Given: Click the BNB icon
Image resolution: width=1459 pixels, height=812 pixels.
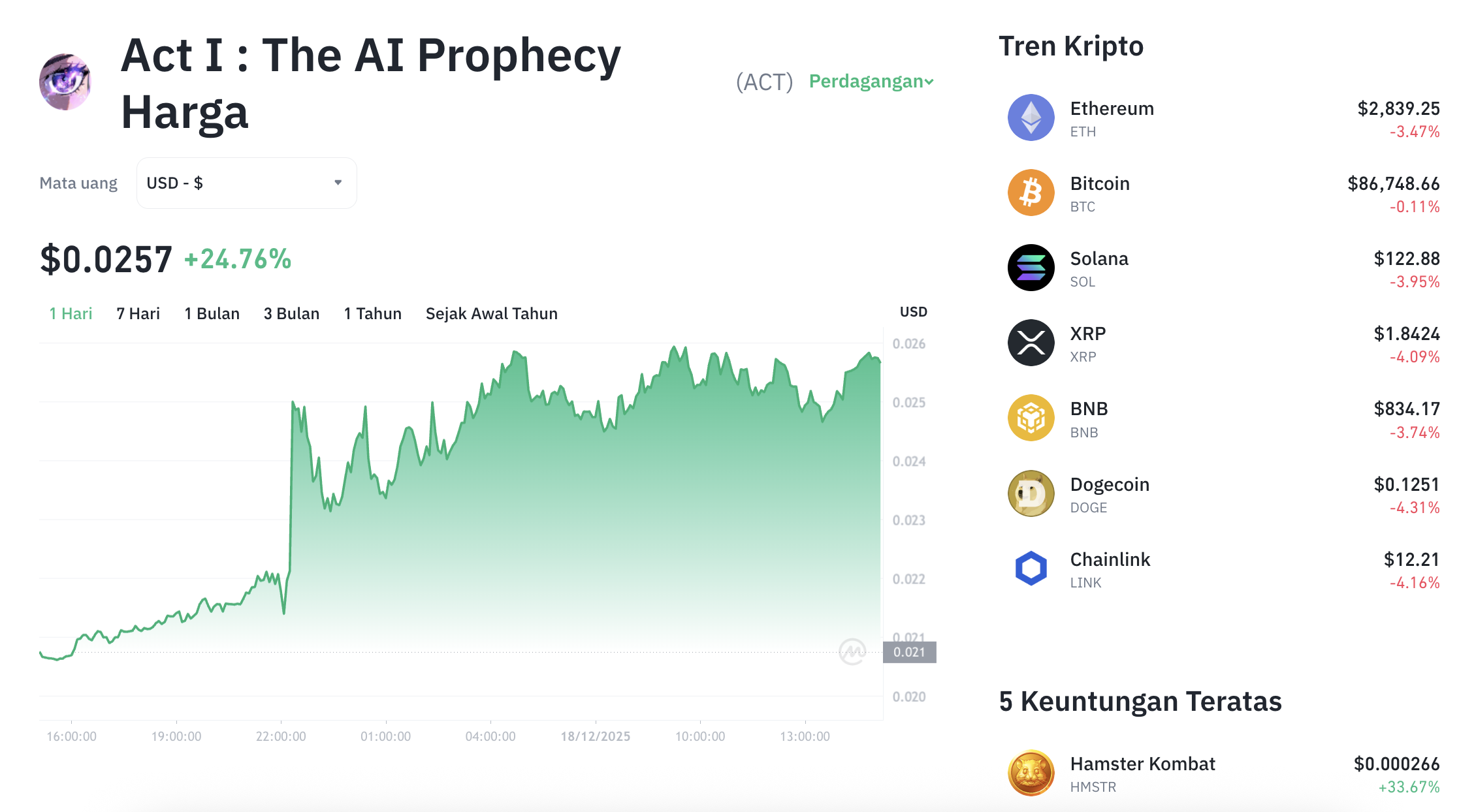Looking at the screenshot, I should (x=1031, y=418).
